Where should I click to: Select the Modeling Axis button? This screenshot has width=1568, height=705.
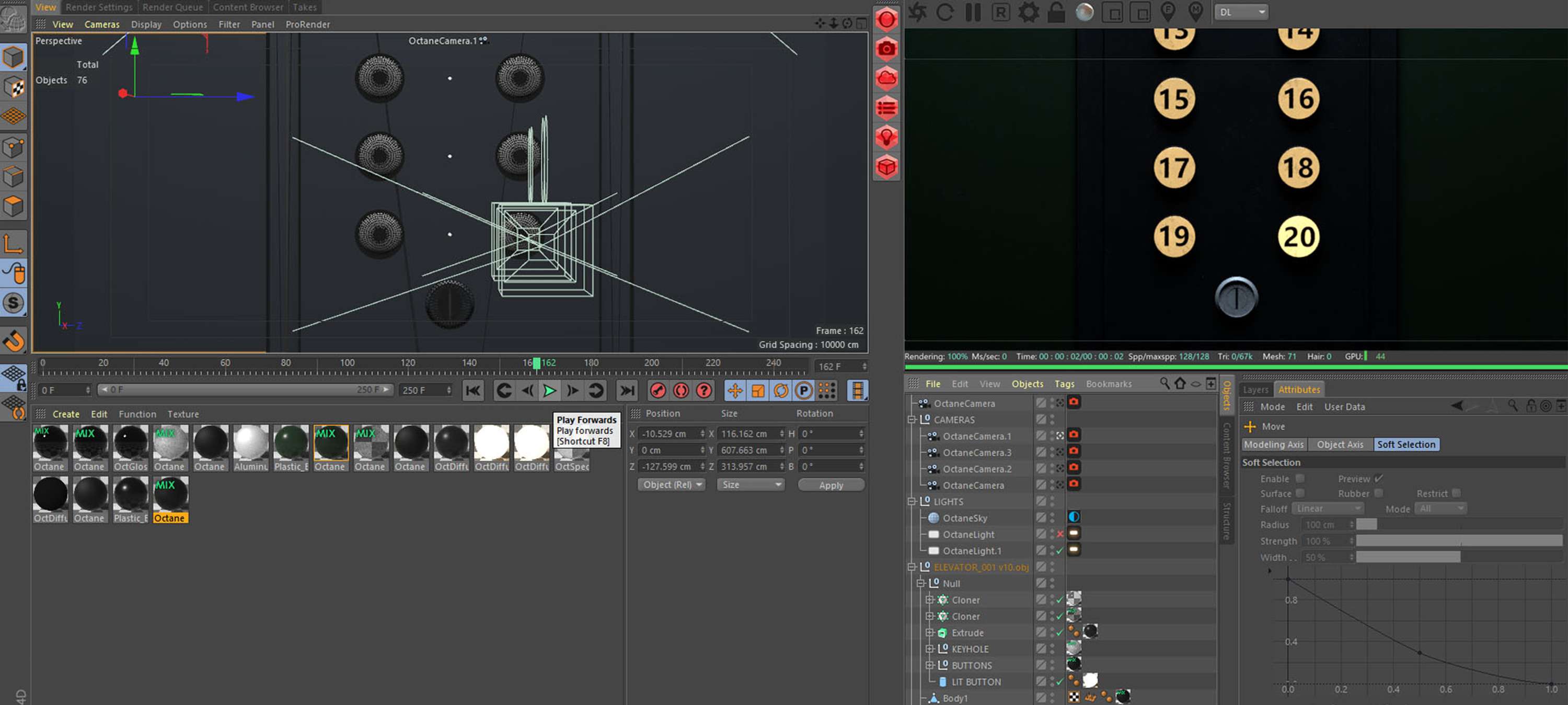1273,444
